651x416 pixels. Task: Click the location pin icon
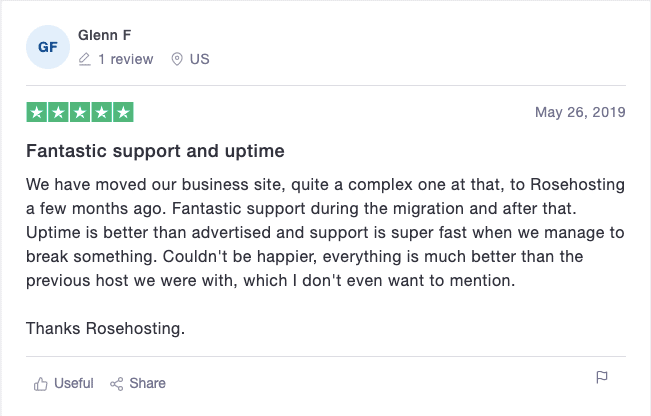point(177,59)
